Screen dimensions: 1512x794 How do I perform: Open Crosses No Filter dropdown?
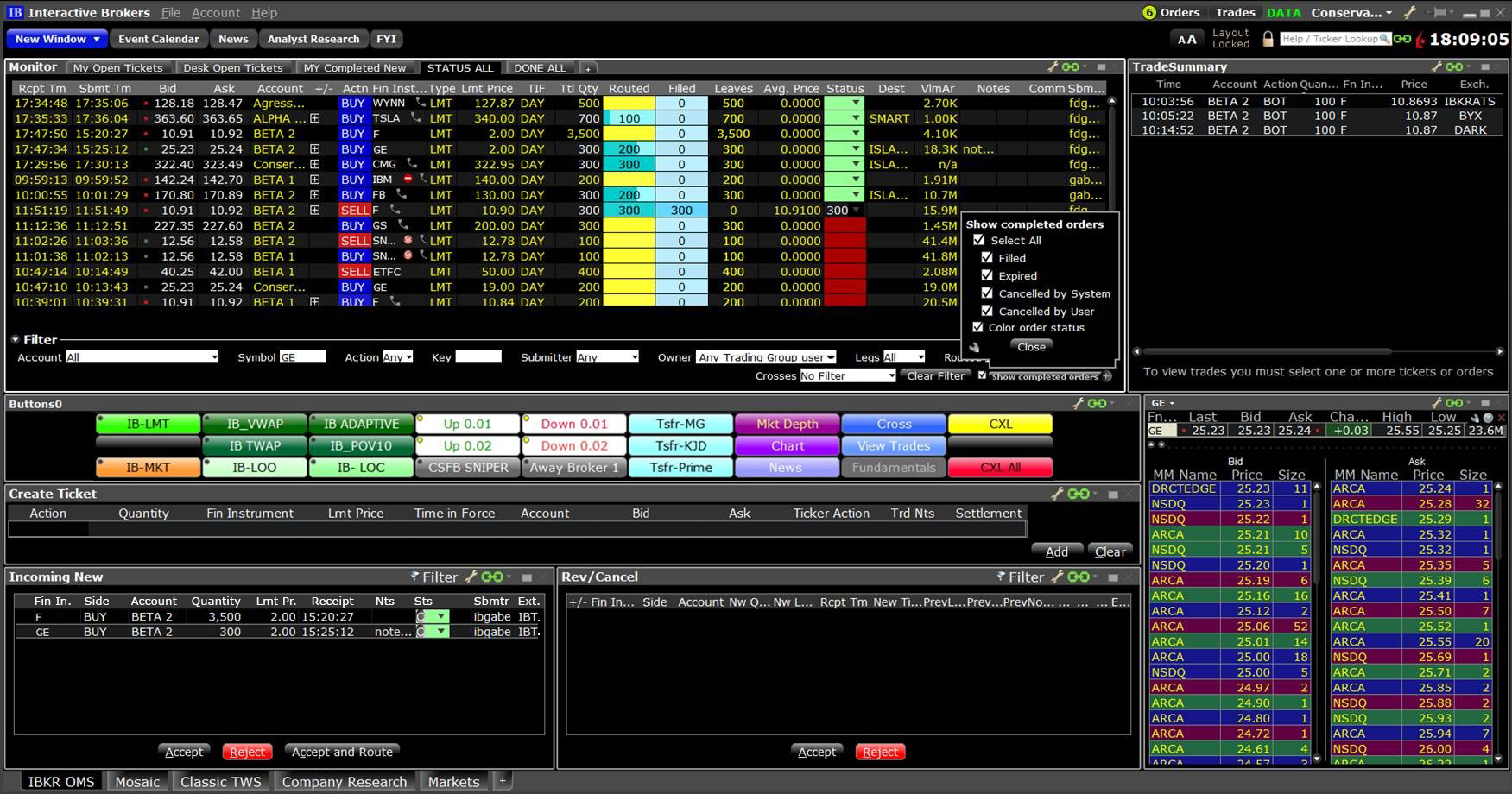pos(848,375)
